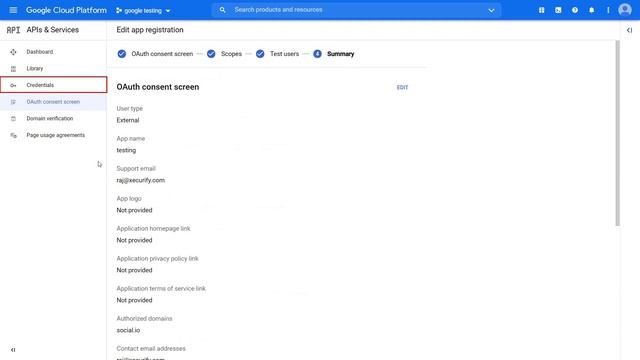Select the Summary step
Image resolution: width=640 pixels, height=360 pixels.
click(340, 54)
